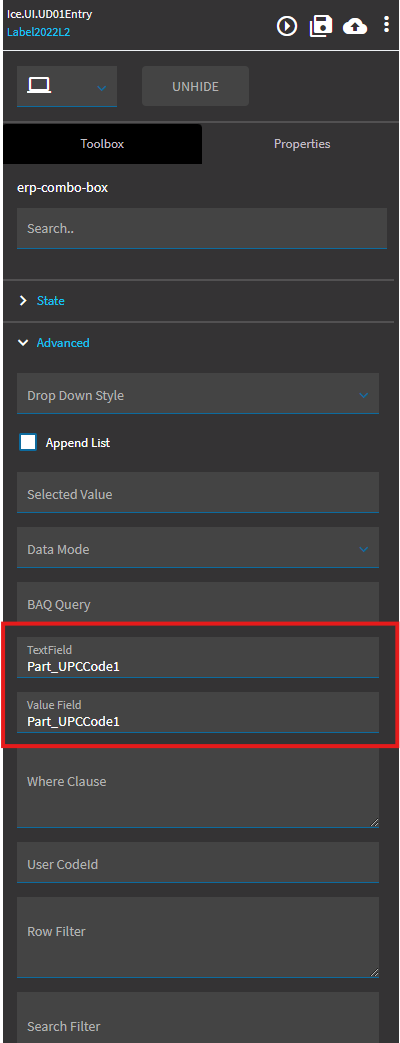The image size is (400, 1043).
Task: Click the erp-combo-box component label
Action: click(63, 188)
